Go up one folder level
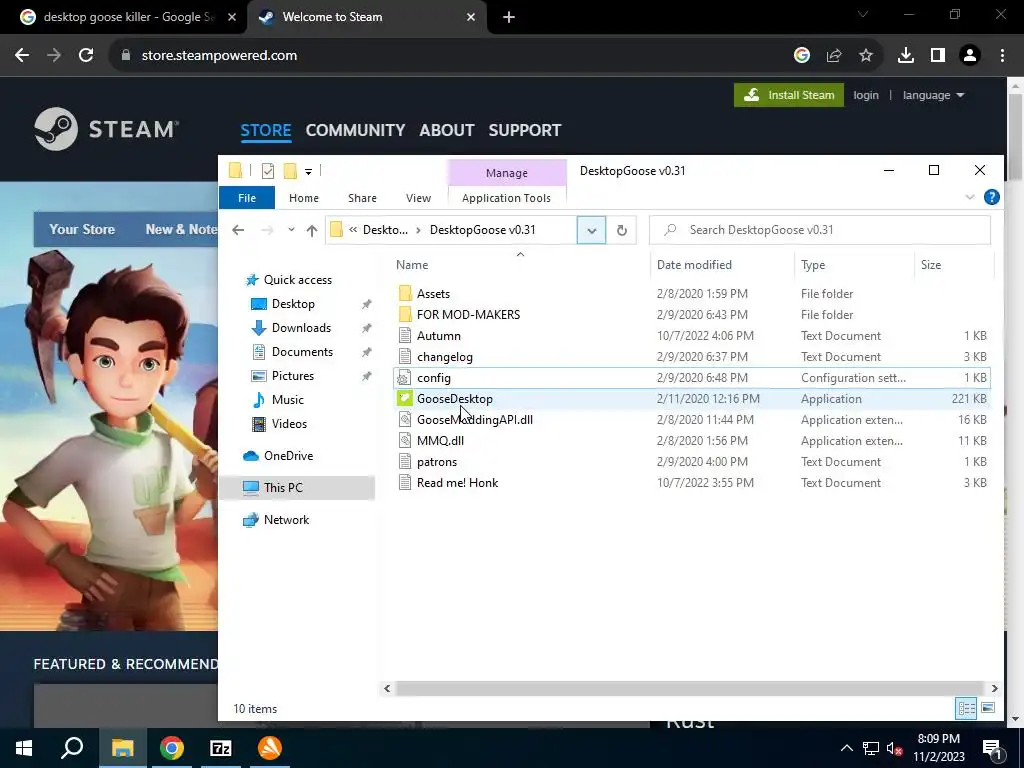 tap(312, 230)
